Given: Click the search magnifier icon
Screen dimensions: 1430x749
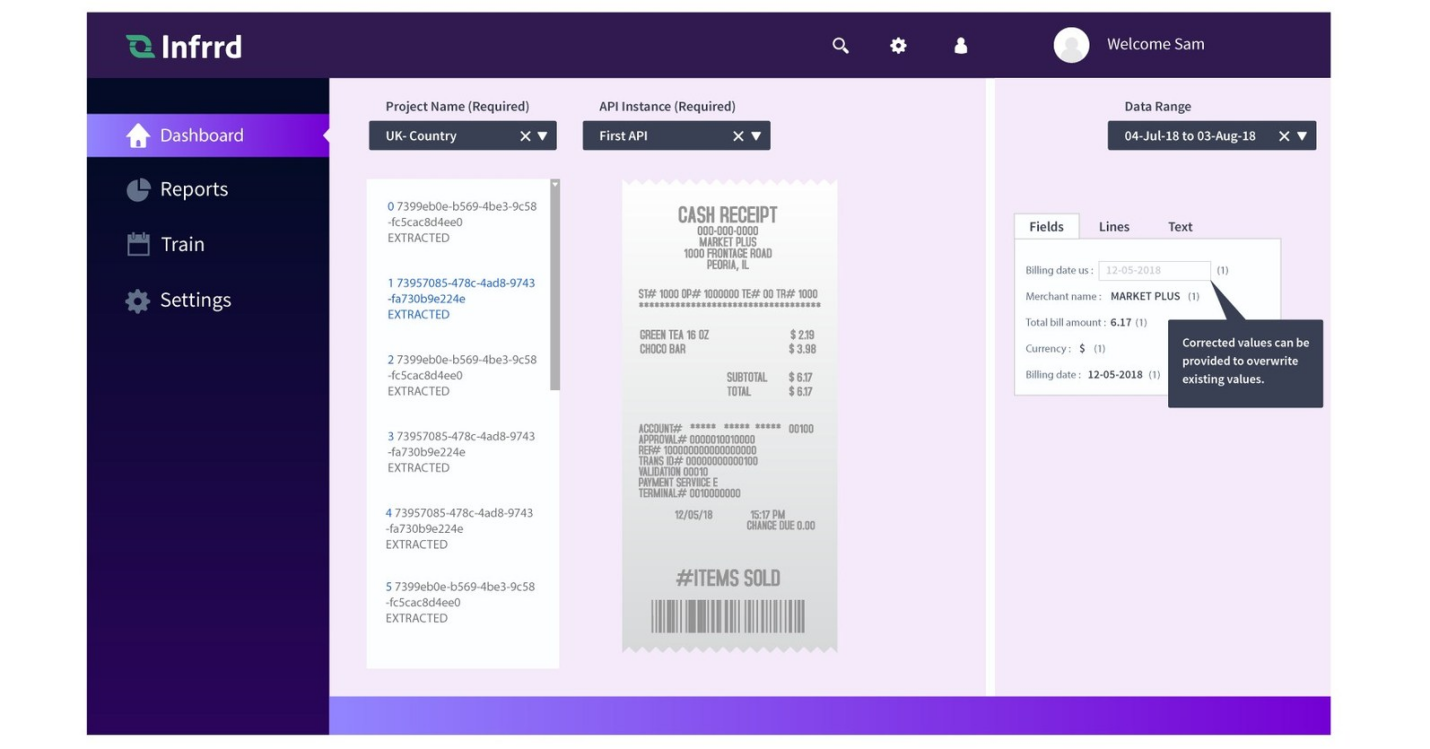Looking at the screenshot, I should [840, 45].
